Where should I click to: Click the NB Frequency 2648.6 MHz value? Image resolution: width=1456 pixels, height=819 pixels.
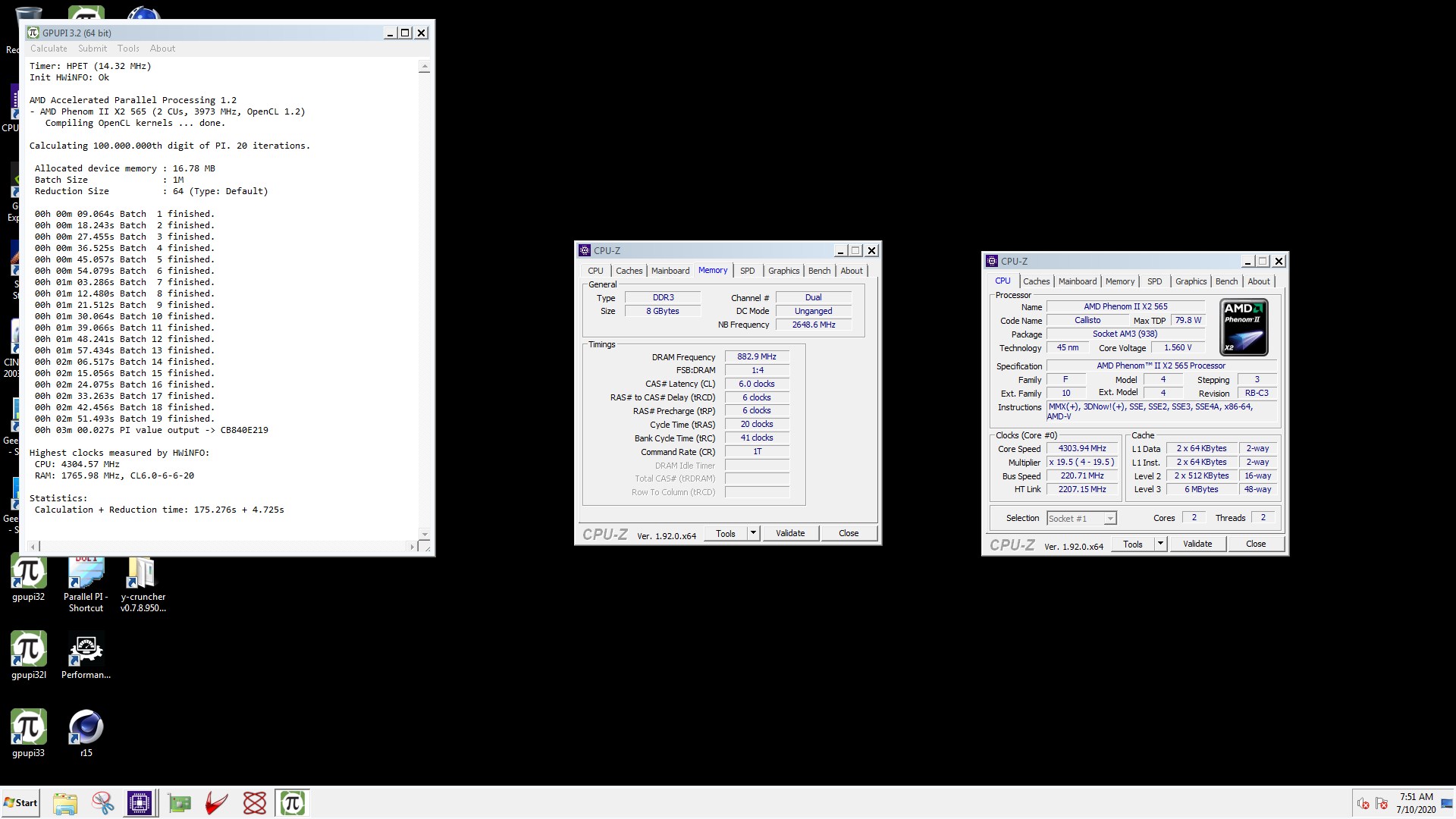click(814, 325)
